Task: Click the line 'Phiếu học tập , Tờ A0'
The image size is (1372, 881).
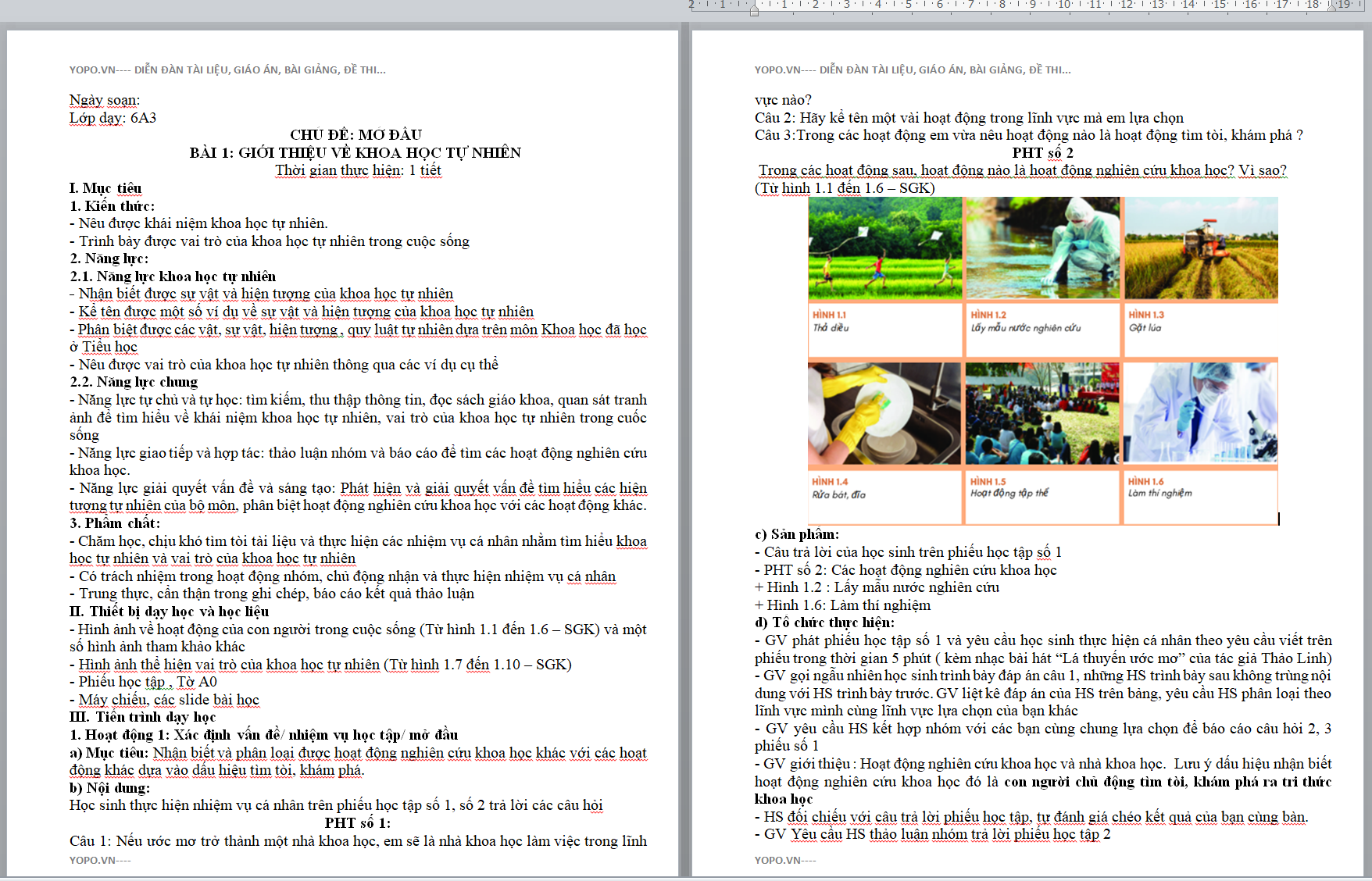Action: click(x=143, y=682)
